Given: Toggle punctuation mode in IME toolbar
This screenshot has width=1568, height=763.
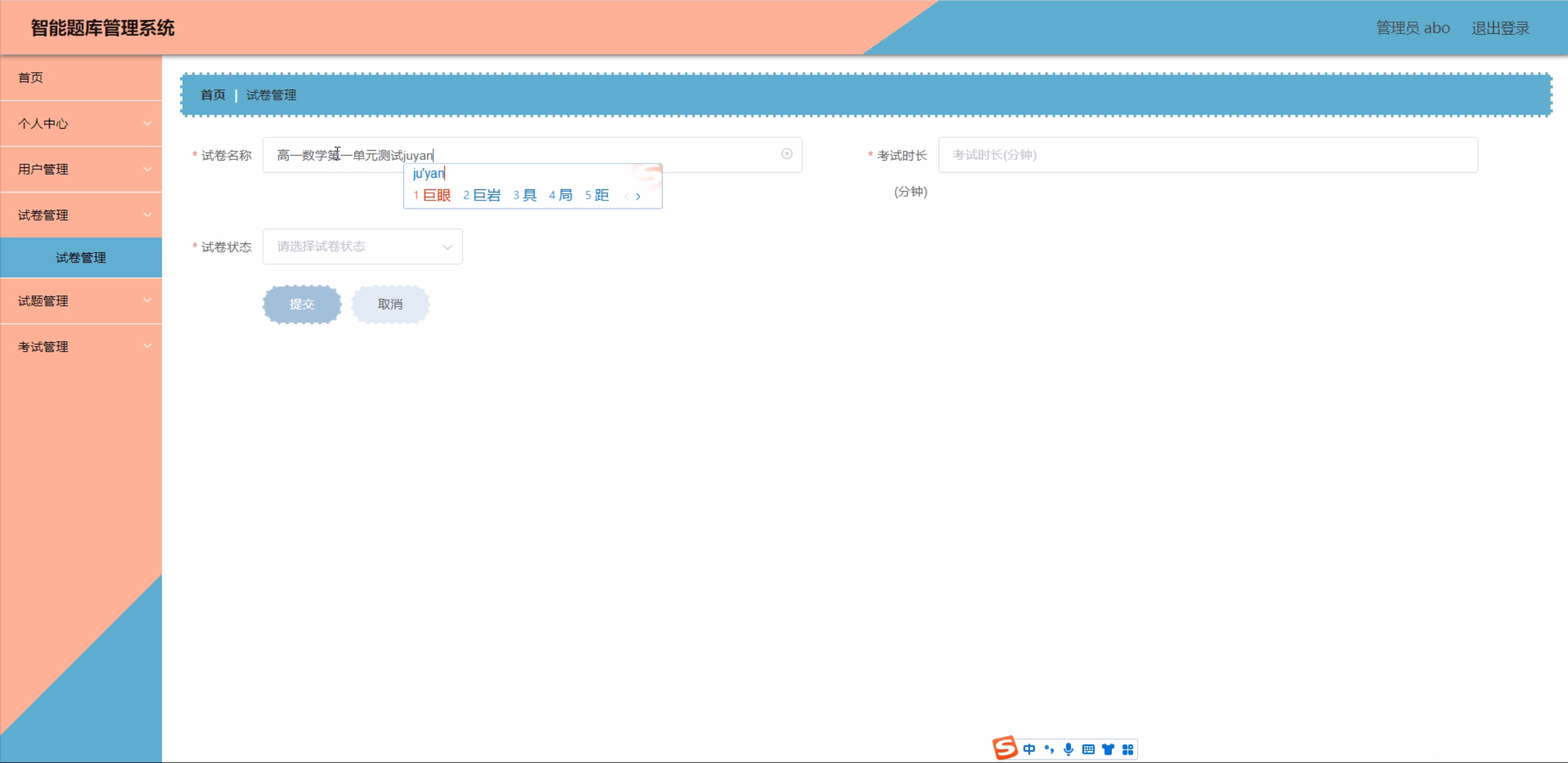Looking at the screenshot, I should 1049,749.
